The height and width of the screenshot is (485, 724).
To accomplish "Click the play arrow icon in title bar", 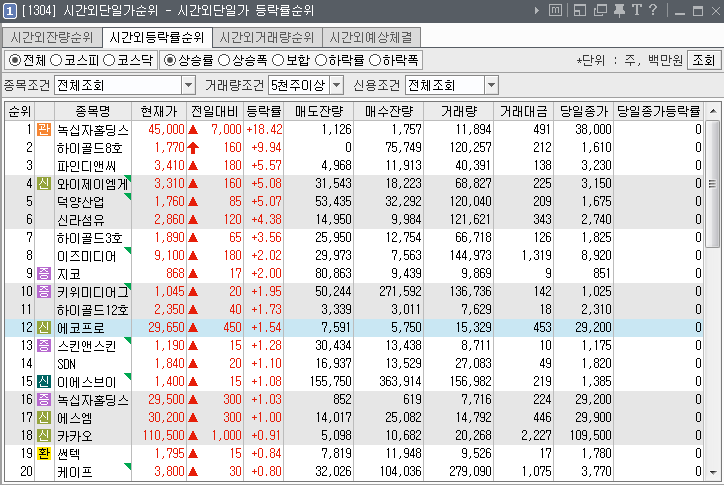I will 537,10.
